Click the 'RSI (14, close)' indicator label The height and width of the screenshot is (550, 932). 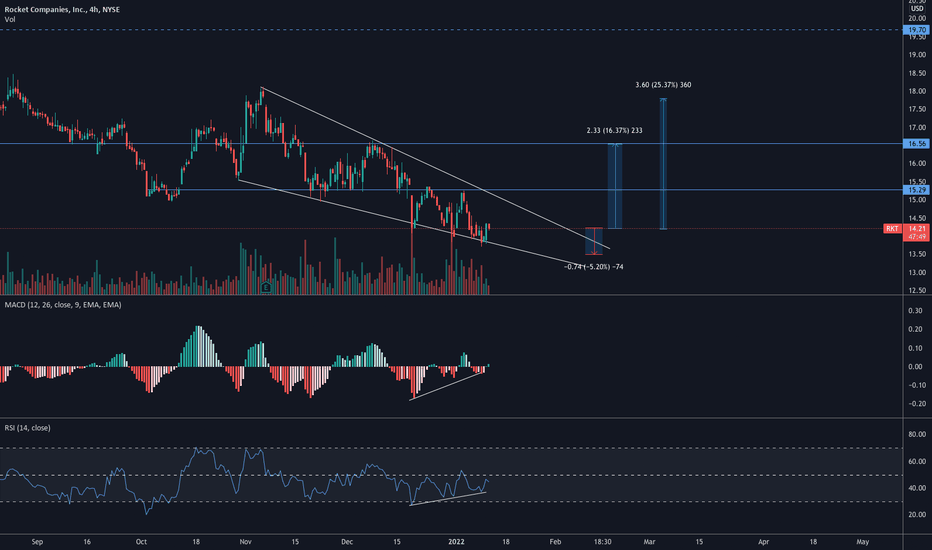(x=27, y=428)
